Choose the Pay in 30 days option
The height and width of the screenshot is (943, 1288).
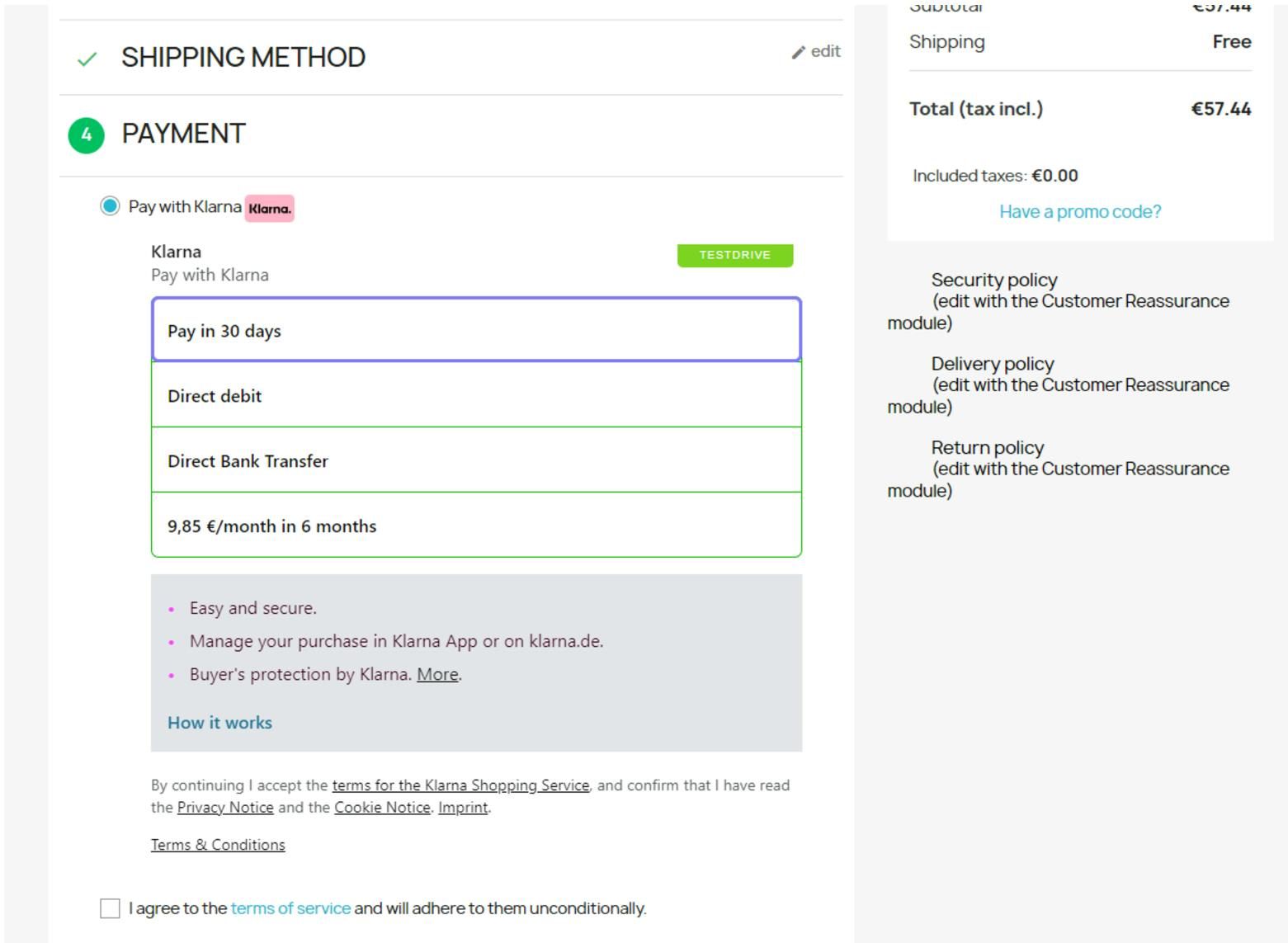476,330
